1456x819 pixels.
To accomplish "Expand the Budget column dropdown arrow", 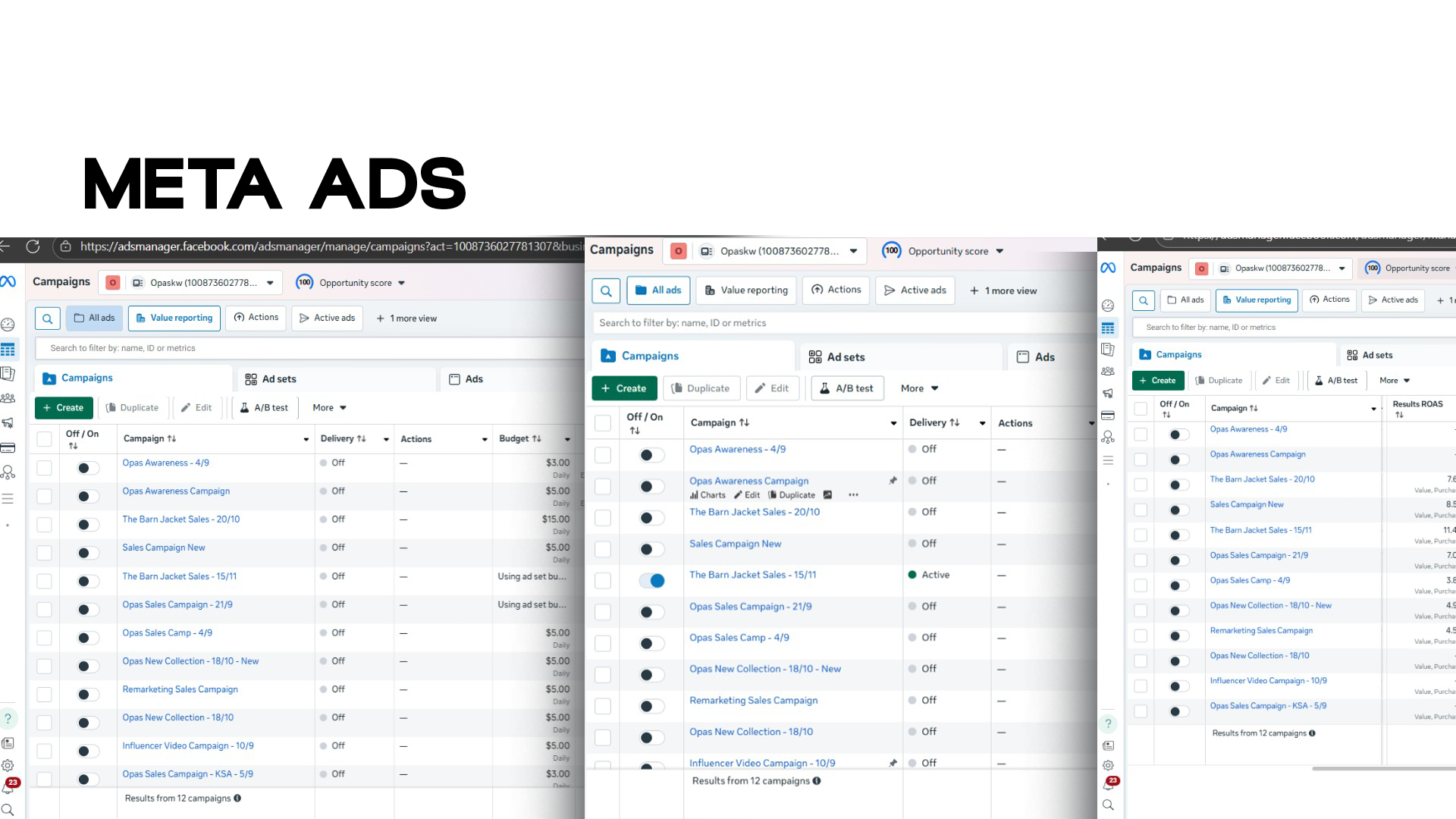I will [567, 439].
